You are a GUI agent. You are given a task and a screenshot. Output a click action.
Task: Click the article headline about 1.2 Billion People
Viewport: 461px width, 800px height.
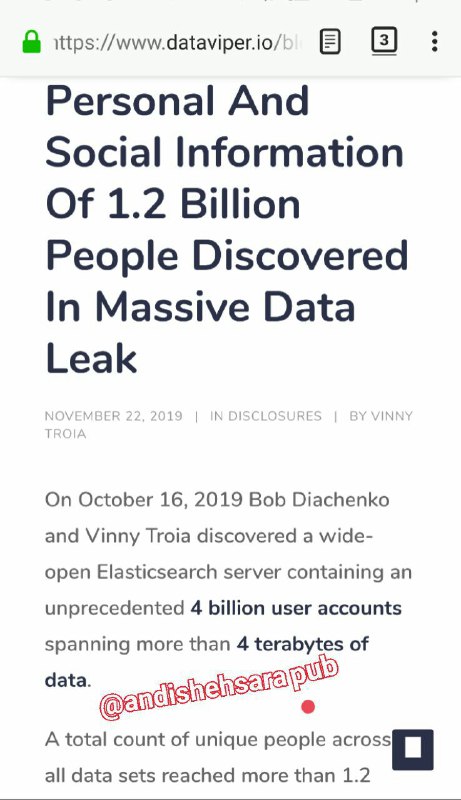pos(227,230)
